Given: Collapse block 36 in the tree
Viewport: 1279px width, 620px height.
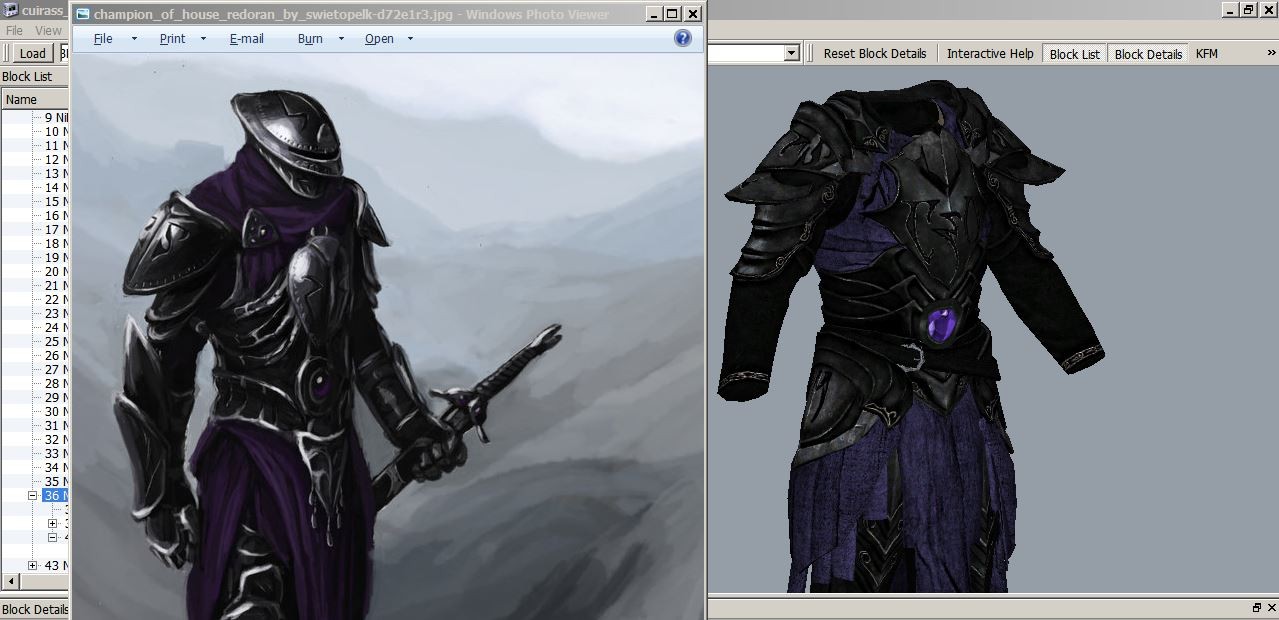Looking at the screenshot, I should coord(33,496).
